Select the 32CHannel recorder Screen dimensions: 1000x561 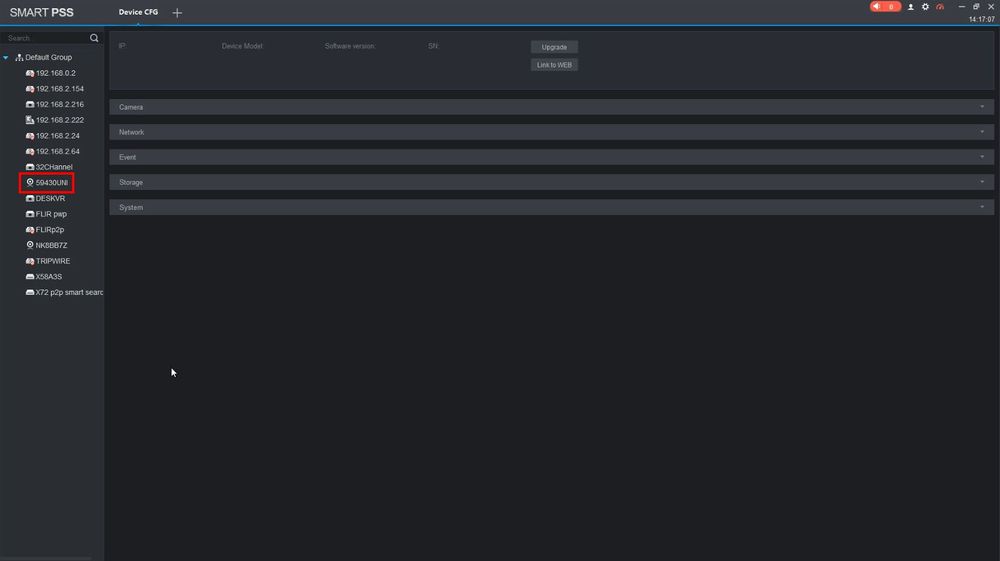point(49,167)
